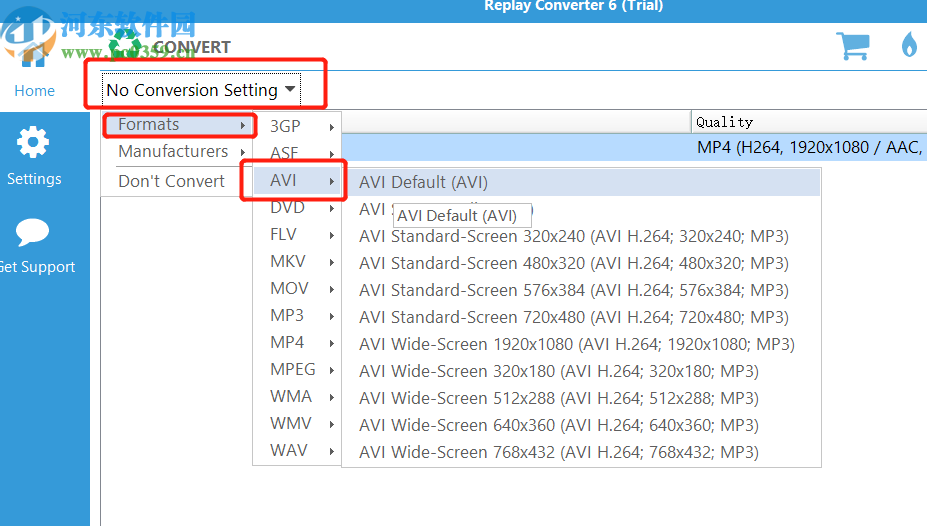Select AVI Wide-Screen 512x288 preset
The height and width of the screenshot is (526, 927).
pos(581,398)
